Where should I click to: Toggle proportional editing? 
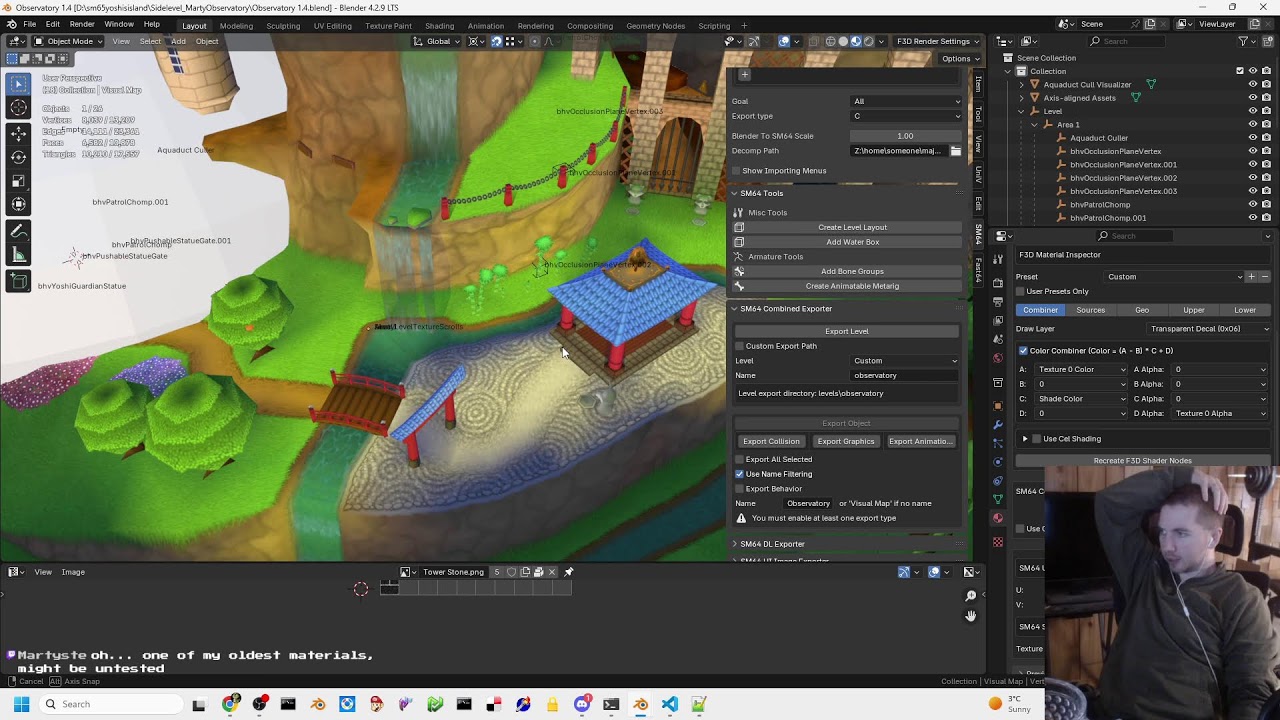(x=533, y=41)
